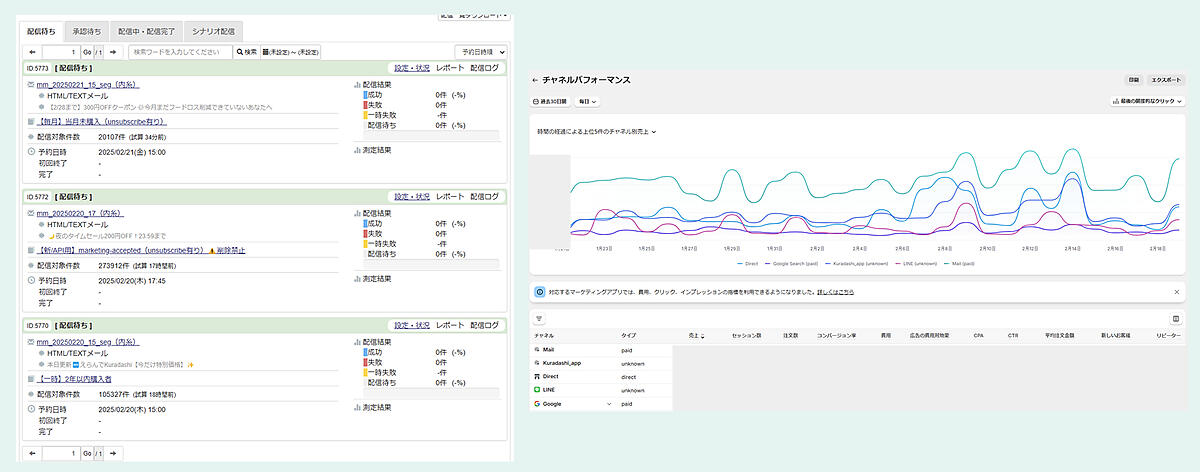This screenshot has height=472, width=1200.
Task: Switch to the シナリオ配信 tab
Action: [213, 31]
